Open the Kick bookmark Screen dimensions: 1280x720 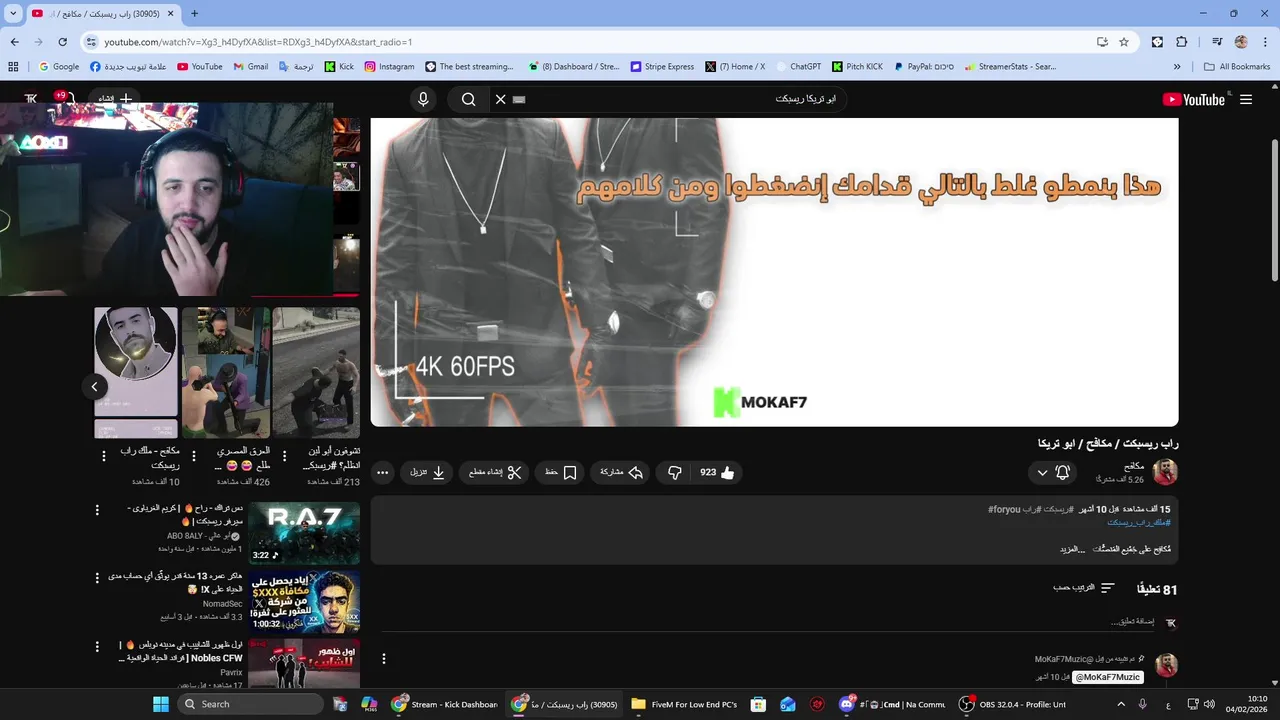click(339, 67)
